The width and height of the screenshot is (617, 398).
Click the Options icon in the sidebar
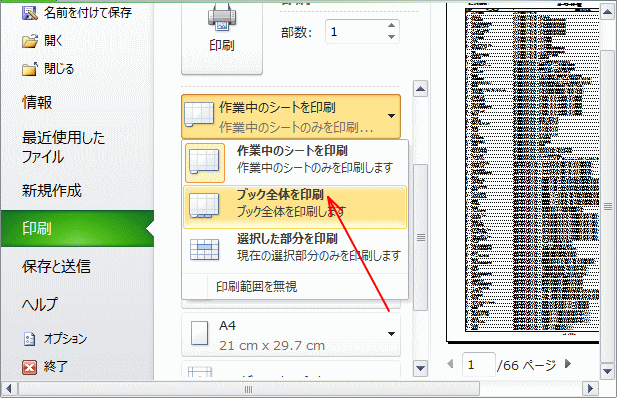30,339
